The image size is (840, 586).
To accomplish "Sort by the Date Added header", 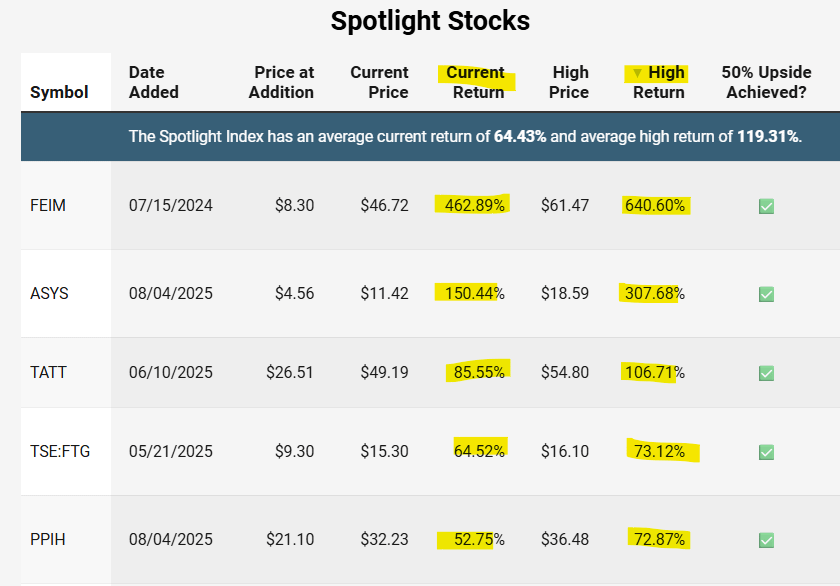I will (154, 82).
